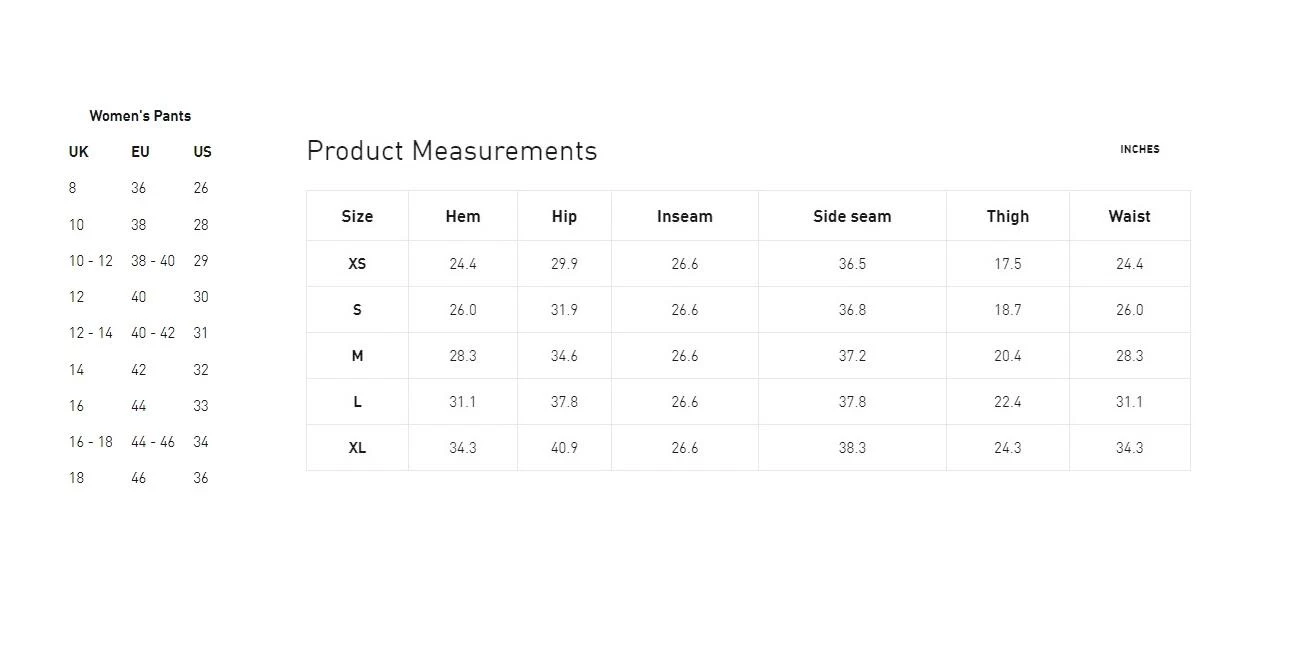1300x651 pixels.
Task: Select the M size row label
Action: click(357, 356)
